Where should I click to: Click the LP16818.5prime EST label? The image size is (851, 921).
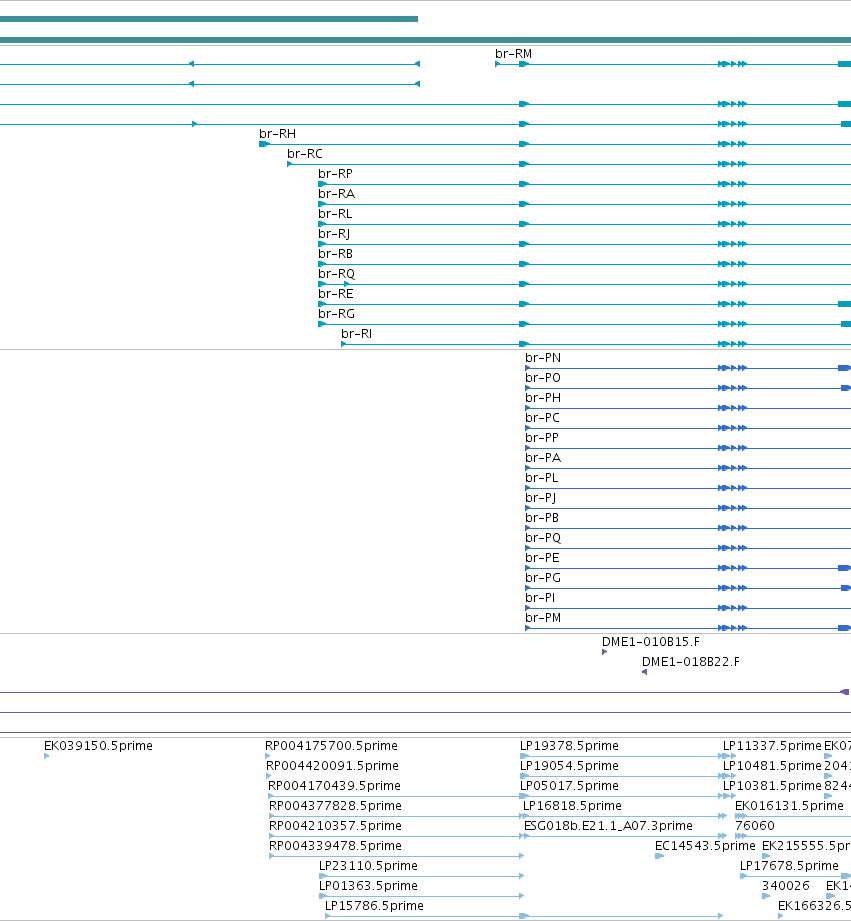(572, 805)
